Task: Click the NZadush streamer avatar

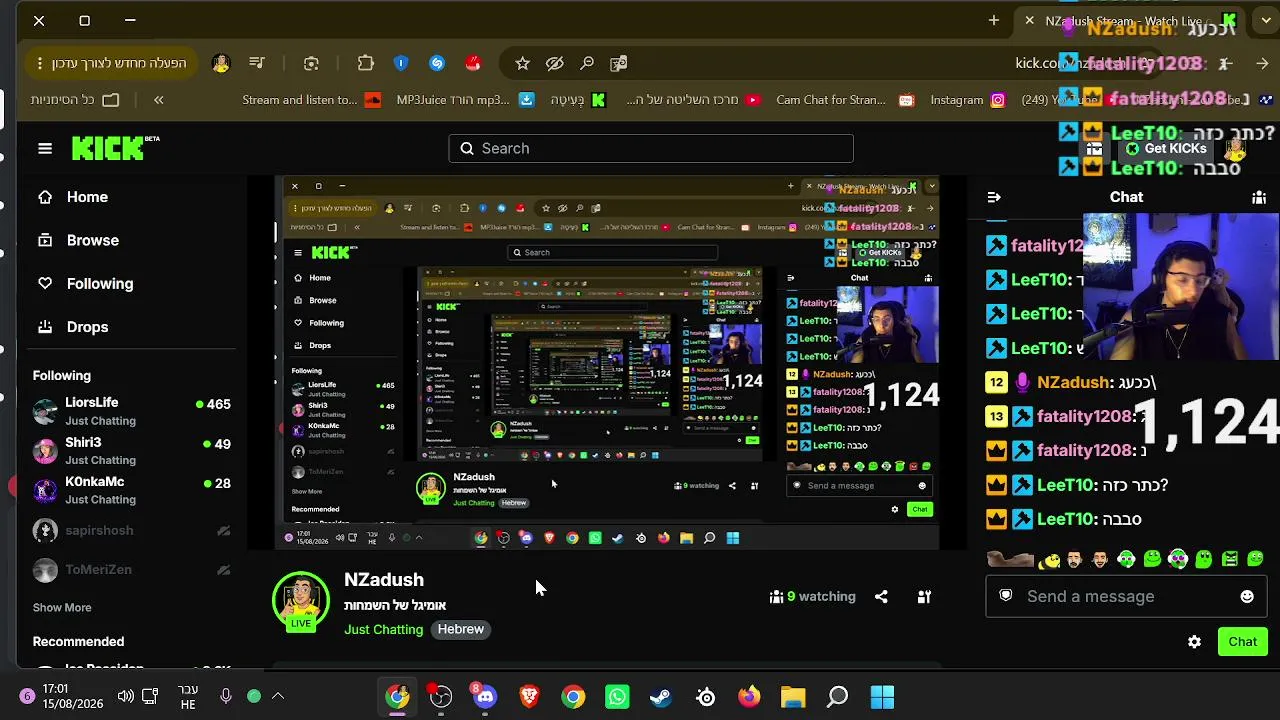Action: click(301, 602)
